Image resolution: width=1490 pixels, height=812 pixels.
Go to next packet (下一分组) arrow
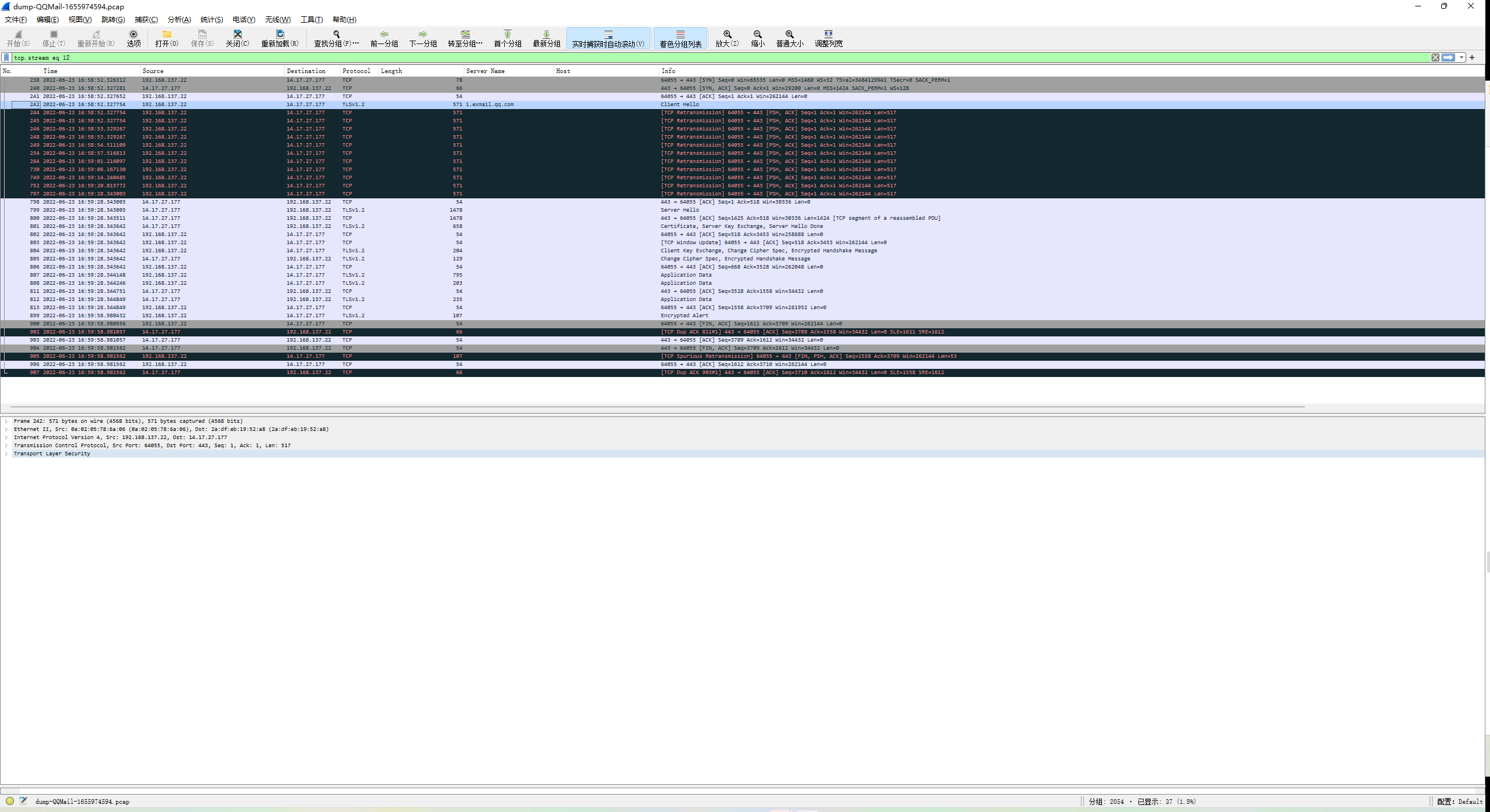[423, 38]
